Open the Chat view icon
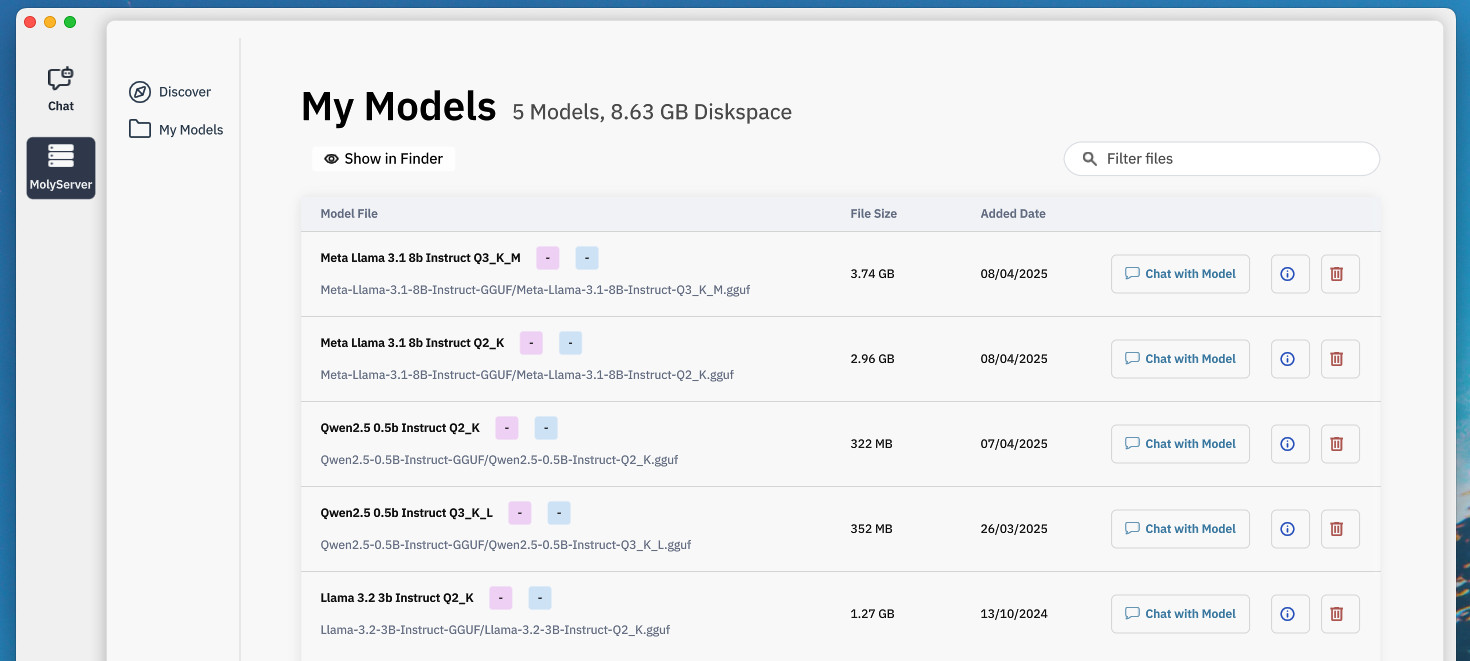The image size is (1470, 661). coord(61,79)
